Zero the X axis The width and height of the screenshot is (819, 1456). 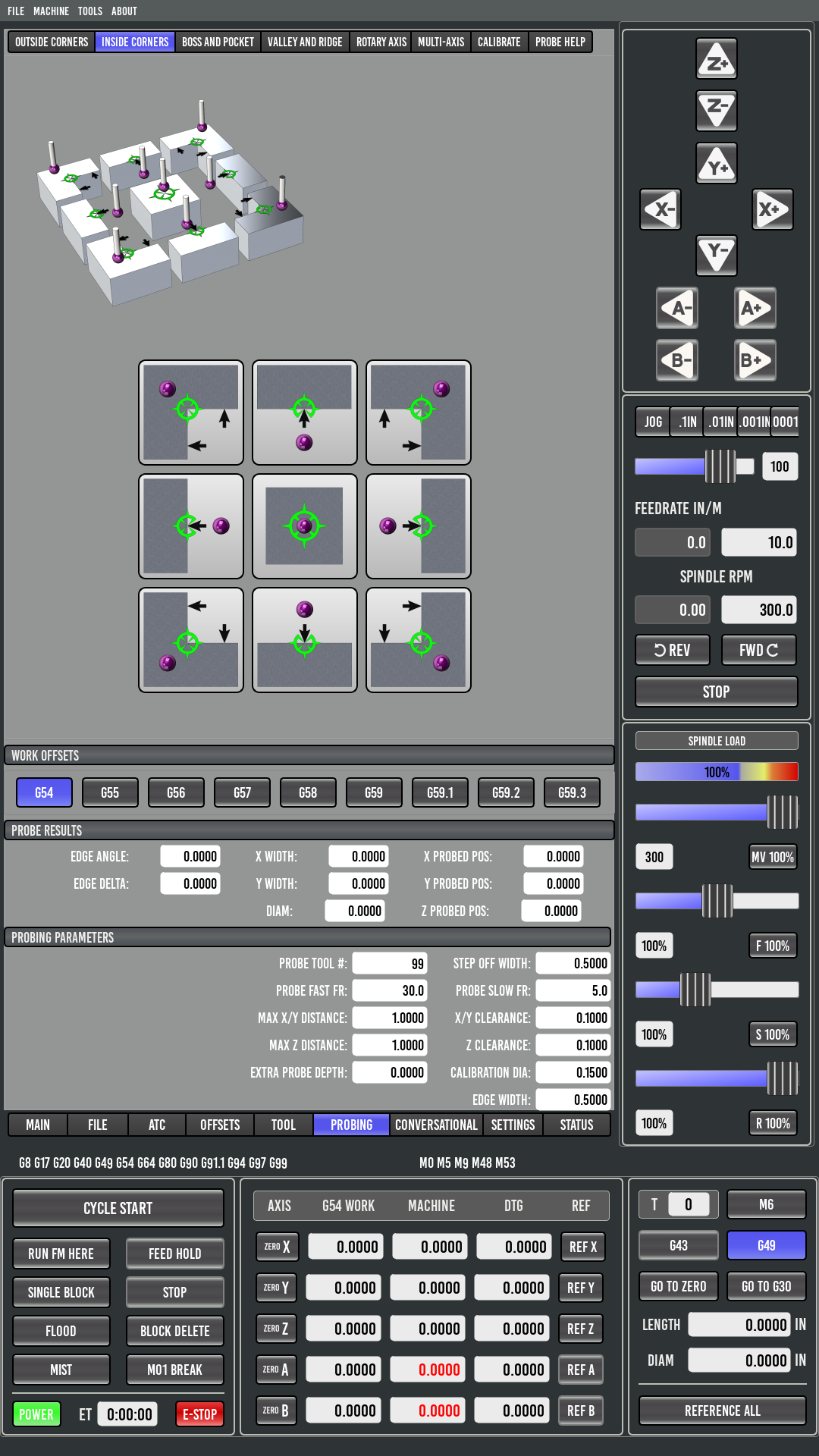point(277,1247)
